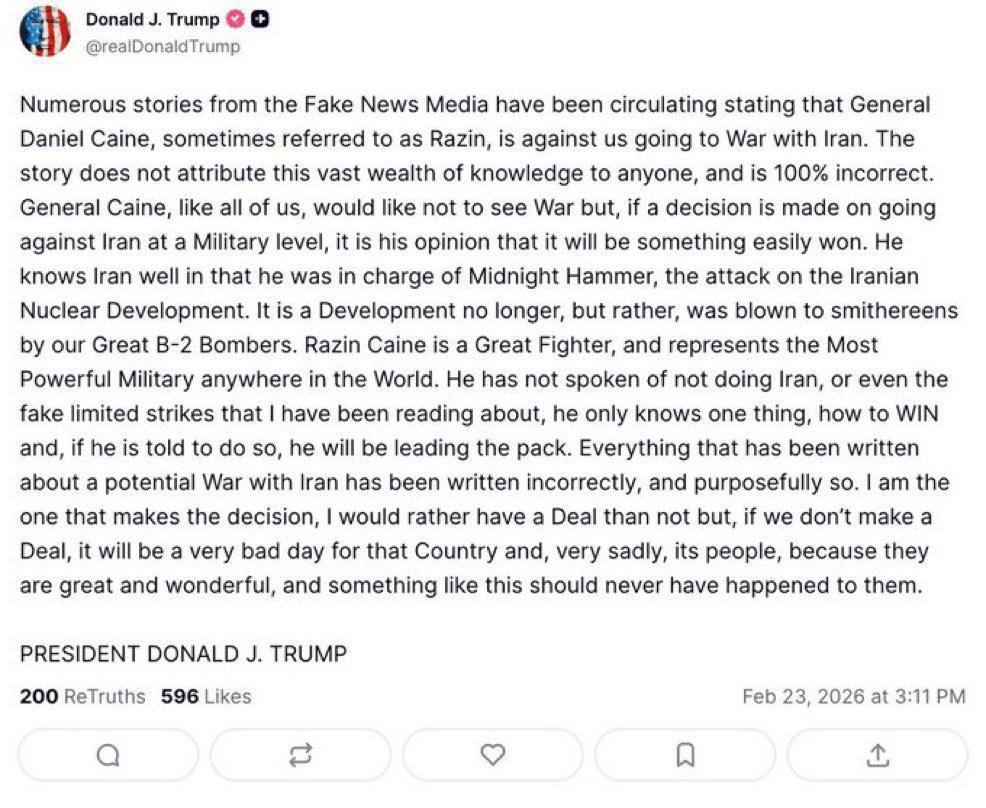Click the reply speech bubble icon
The width and height of the screenshot is (986, 808).
pyautogui.click(x=108, y=756)
